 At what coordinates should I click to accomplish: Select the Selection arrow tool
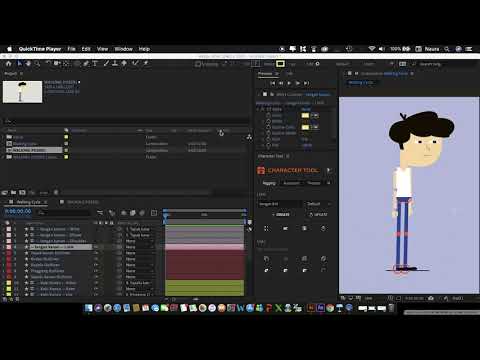[20, 63]
